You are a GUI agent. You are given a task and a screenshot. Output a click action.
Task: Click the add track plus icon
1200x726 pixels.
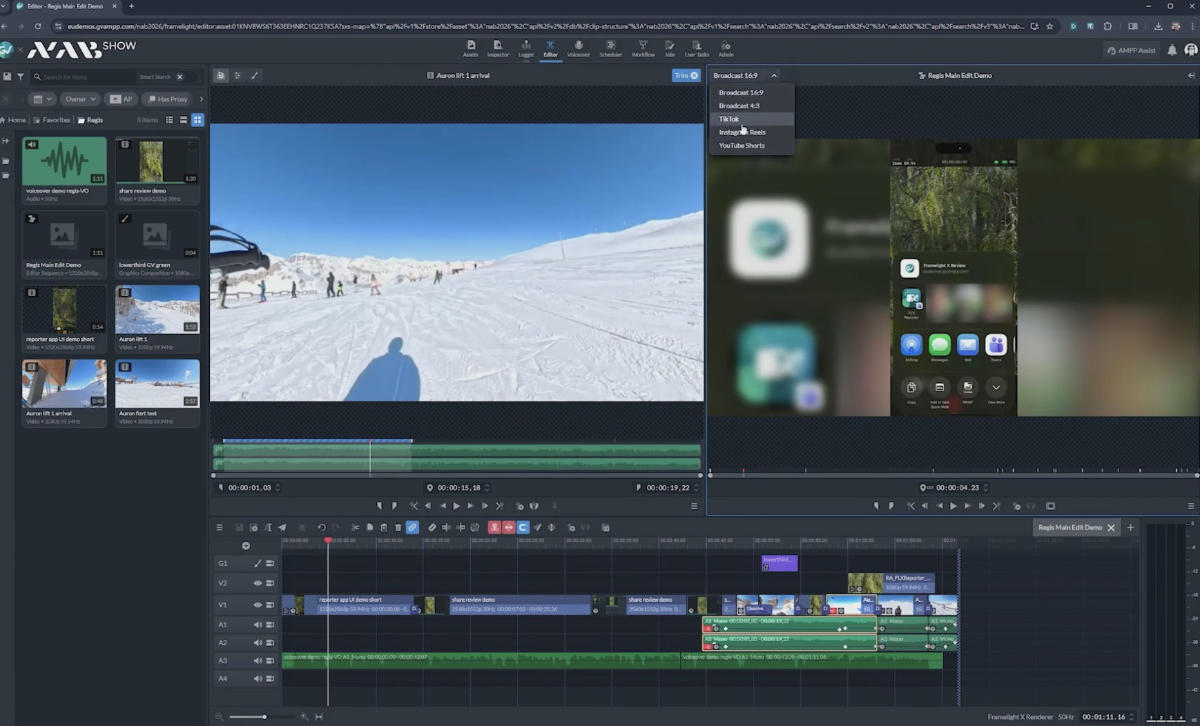tap(246, 545)
